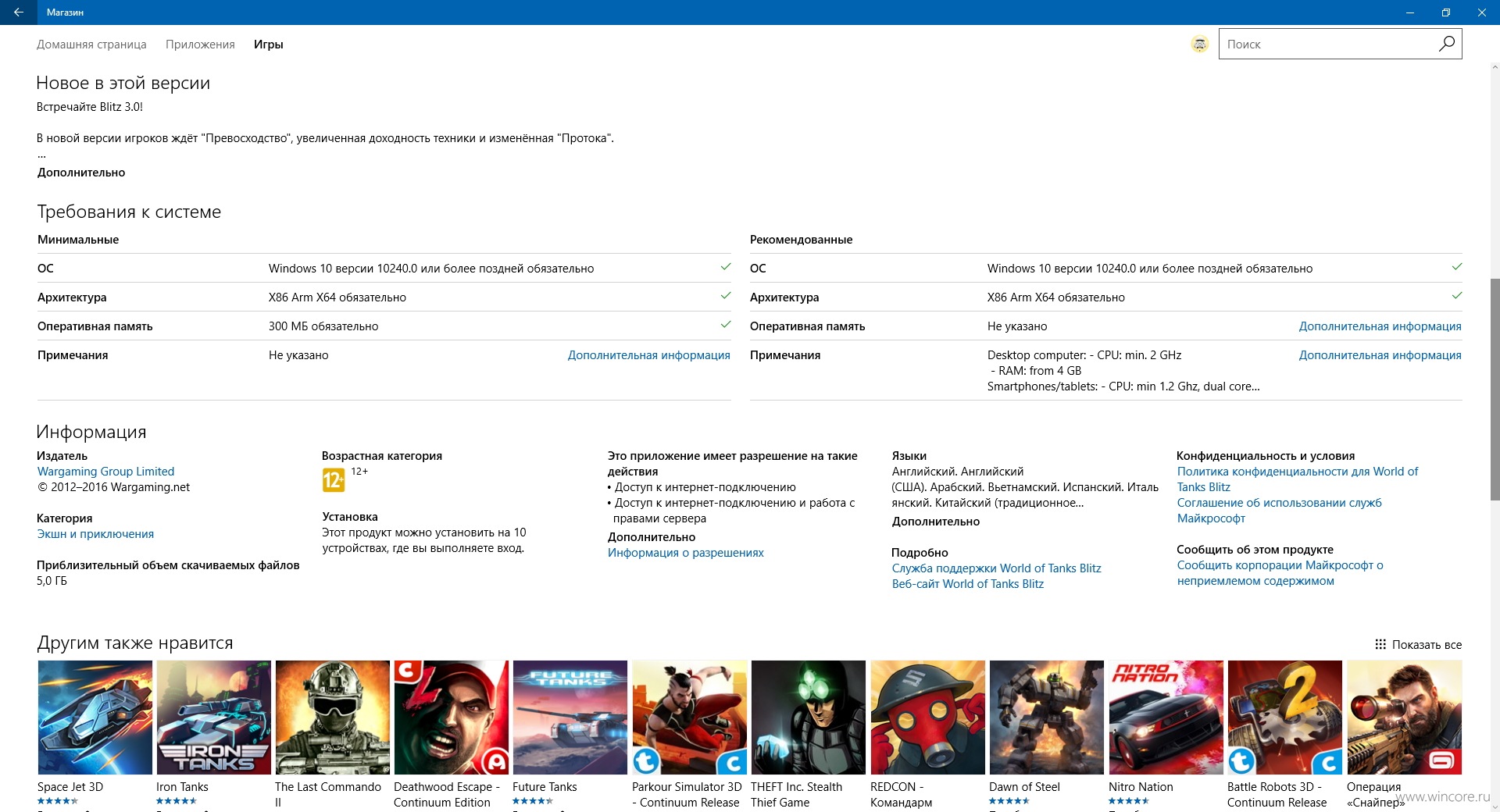
Task: Click the scrollbar down arrow
Action: point(1495,807)
